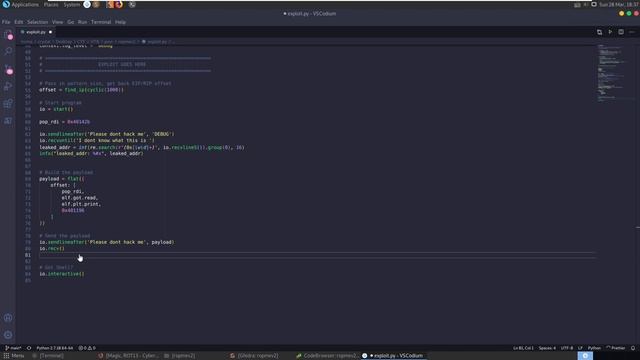The height and width of the screenshot is (360, 640).
Task: Change the Python language mode
Action: 594,348
